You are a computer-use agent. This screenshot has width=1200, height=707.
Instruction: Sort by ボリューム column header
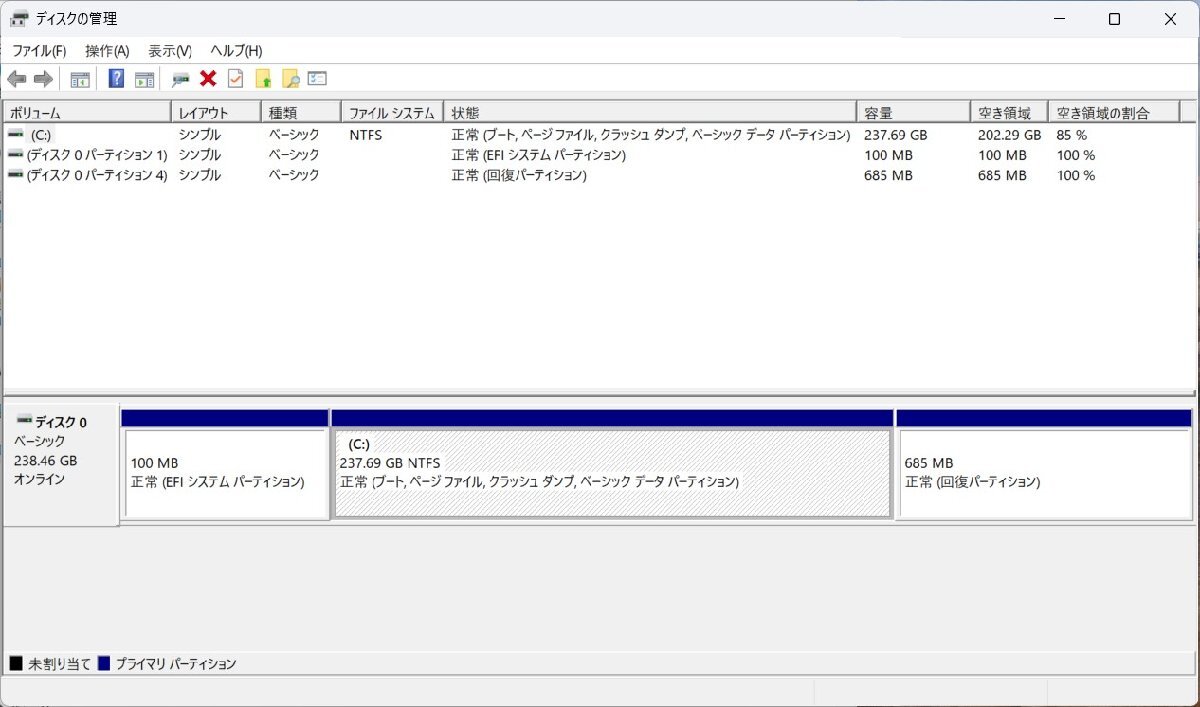pyautogui.click(x=87, y=113)
